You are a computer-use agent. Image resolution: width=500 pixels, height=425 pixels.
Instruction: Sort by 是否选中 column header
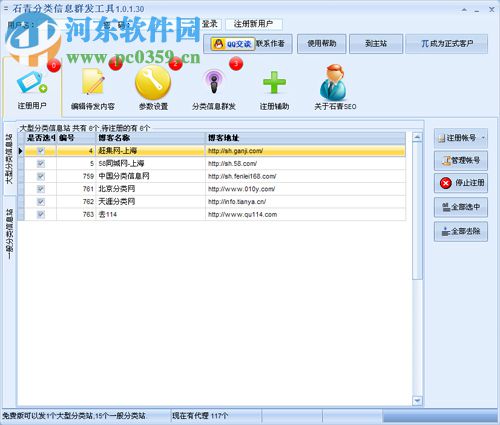pyautogui.click(x=41, y=138)
